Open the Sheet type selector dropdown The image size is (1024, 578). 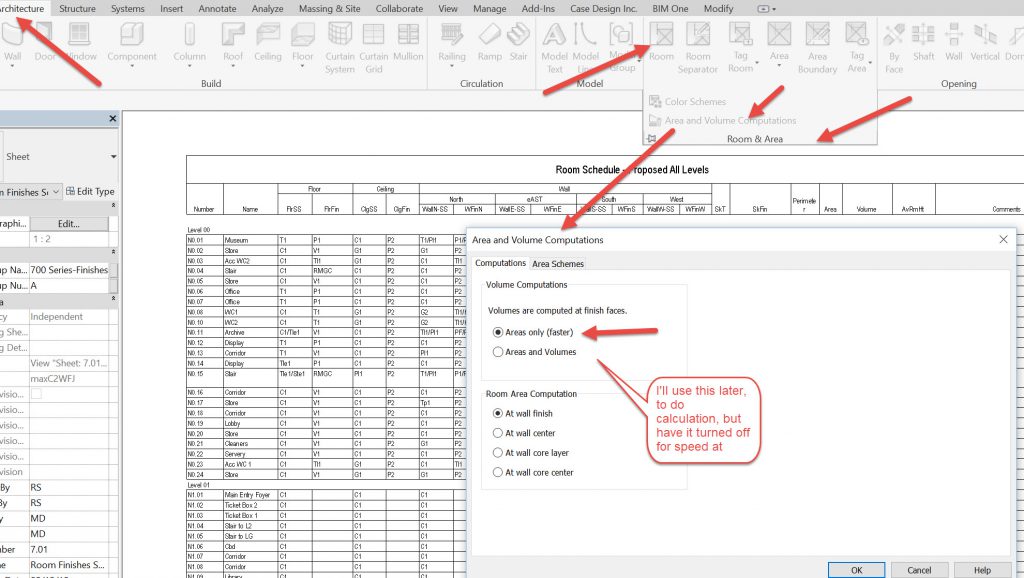[x=114, y=157]
